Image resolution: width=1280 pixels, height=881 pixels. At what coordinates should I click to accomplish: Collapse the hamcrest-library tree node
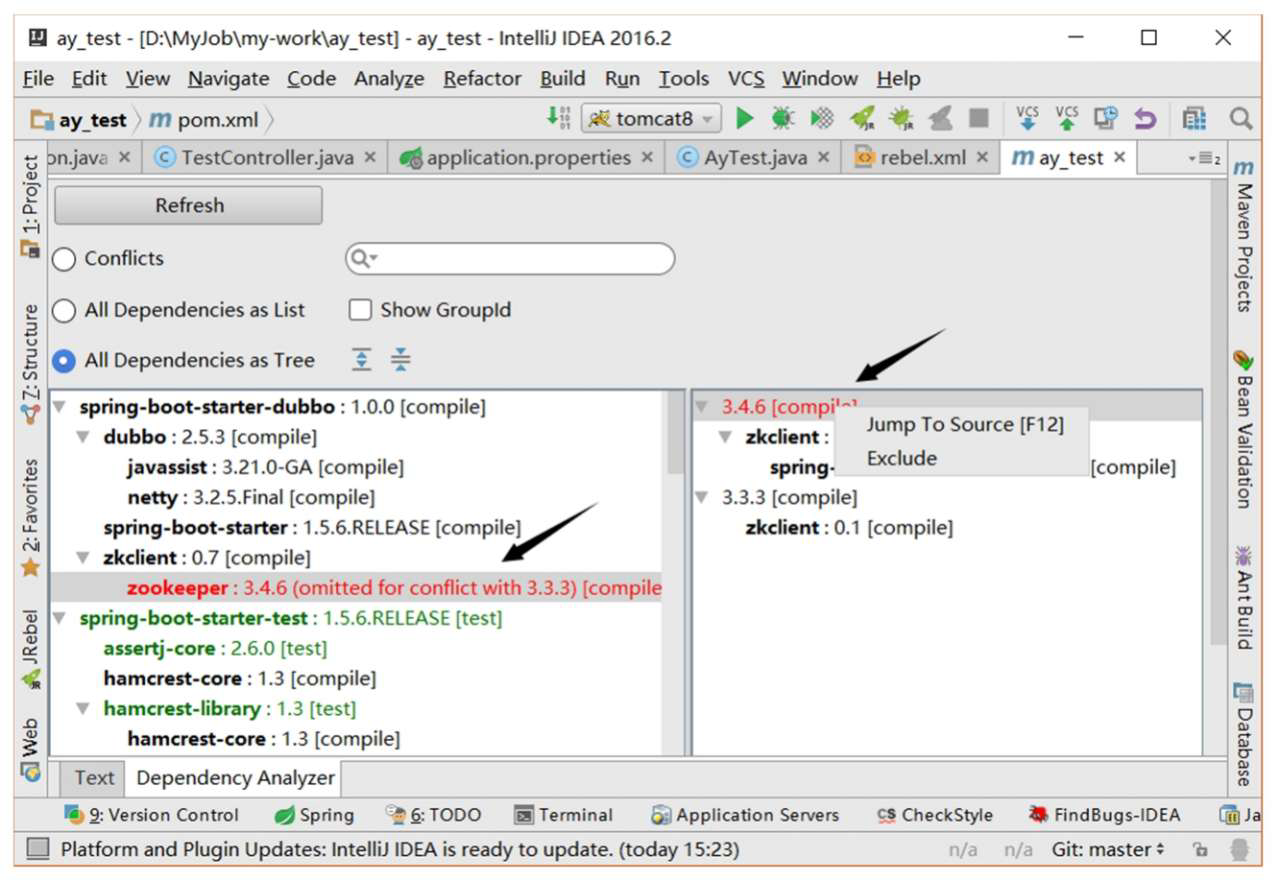pyautogui.click(x=84, y=708)
